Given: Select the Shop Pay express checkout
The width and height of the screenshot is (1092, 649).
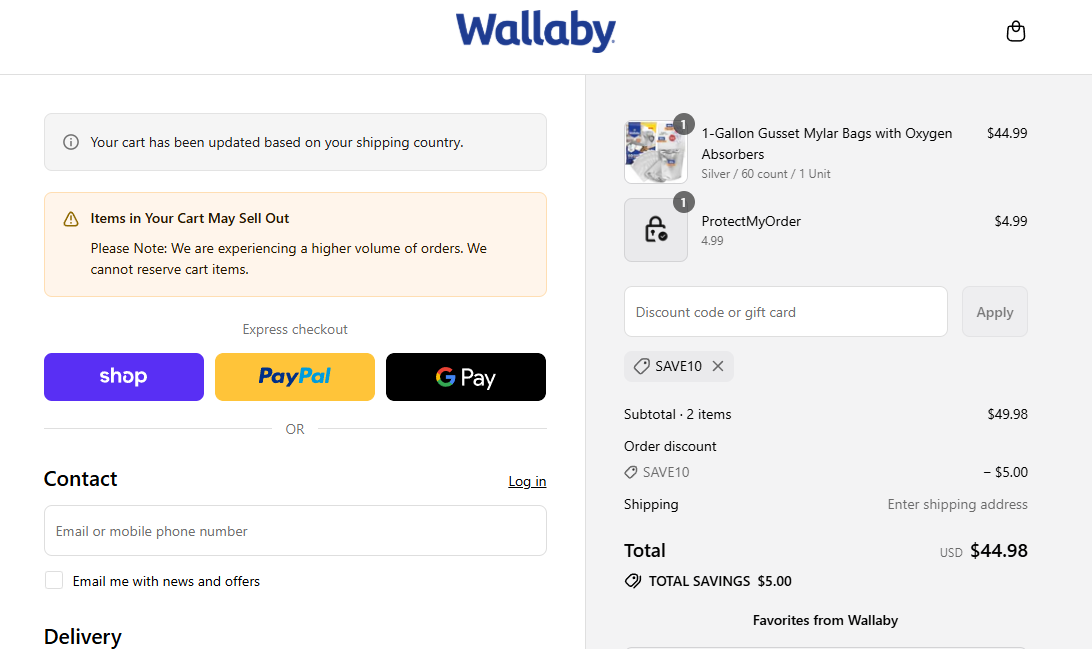Looking at the screenshot, I should tap(123, 377).
